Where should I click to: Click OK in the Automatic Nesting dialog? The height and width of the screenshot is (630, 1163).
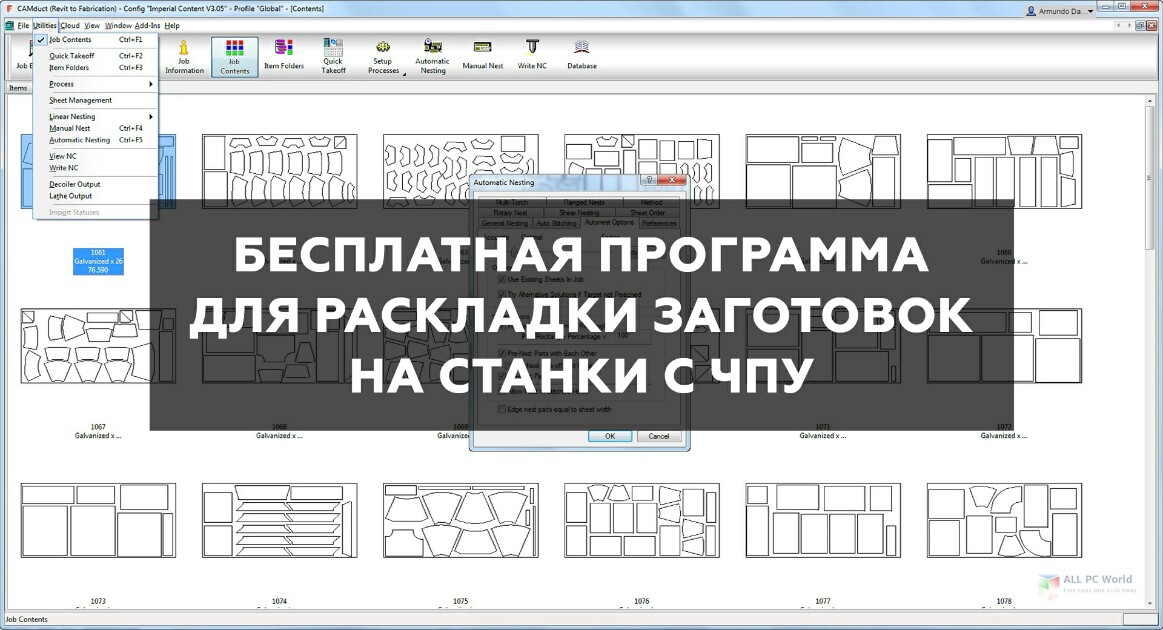point(610,436)
